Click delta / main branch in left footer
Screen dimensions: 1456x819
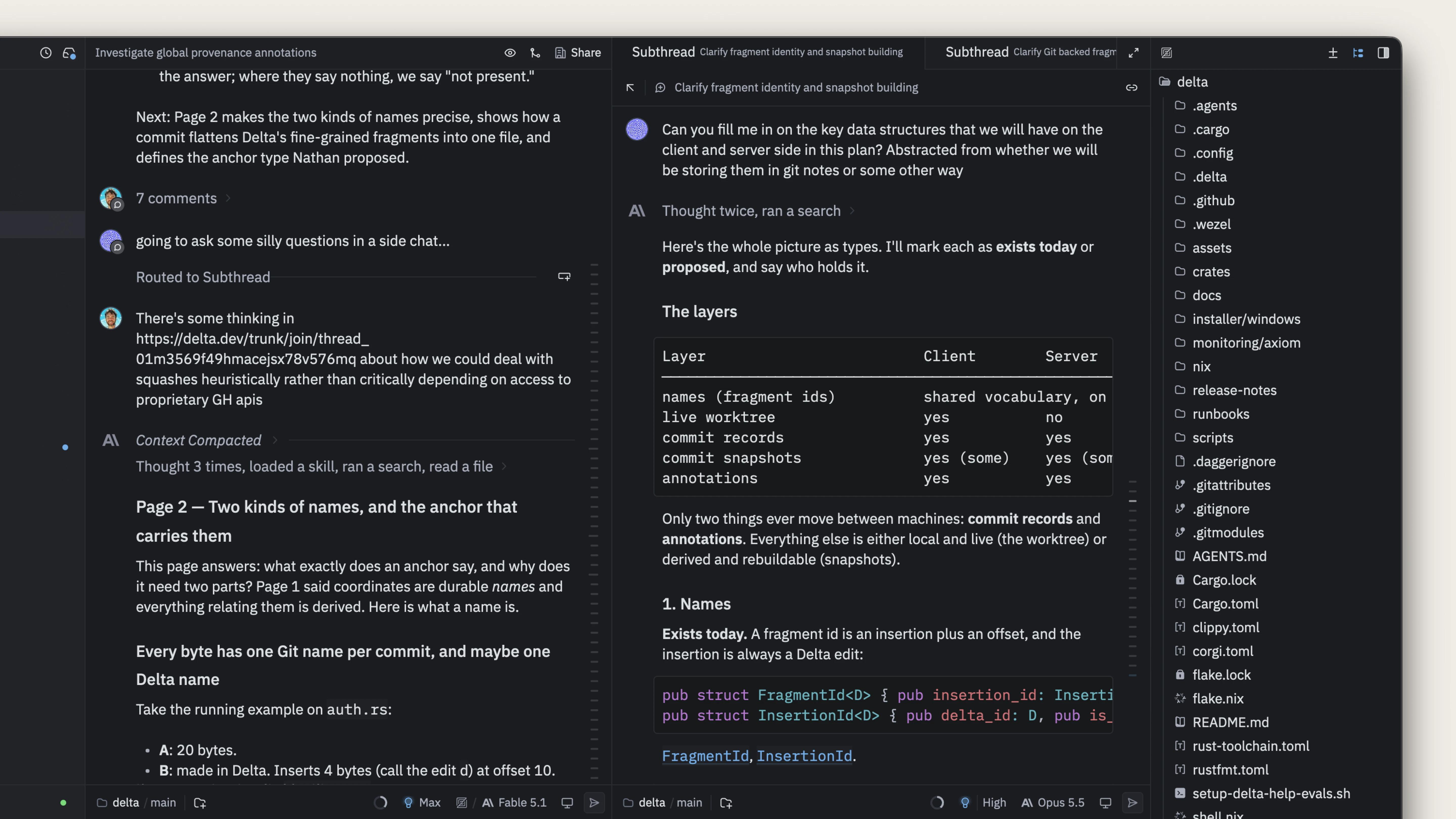136,803
